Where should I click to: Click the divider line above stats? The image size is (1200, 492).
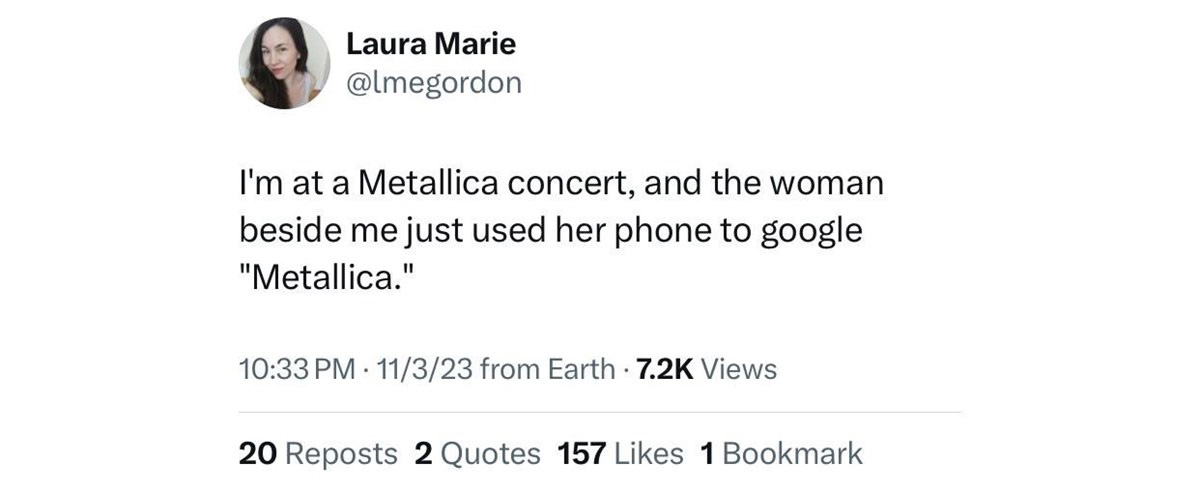tap(600, 412)
